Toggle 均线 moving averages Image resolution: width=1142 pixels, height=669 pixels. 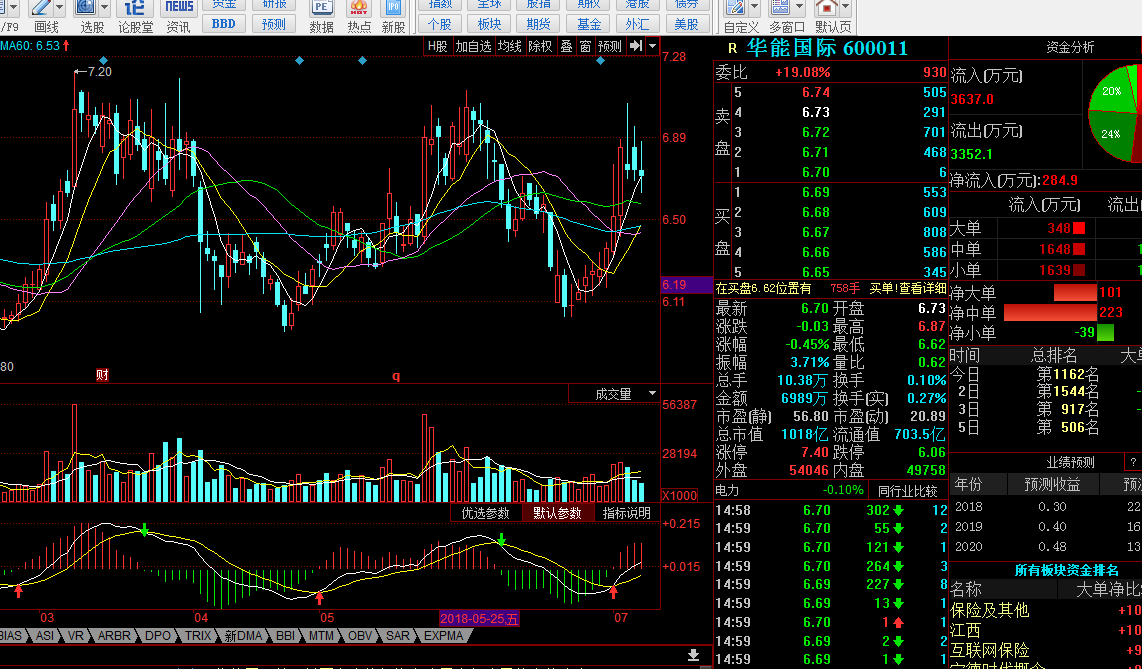tap(510, 46)
